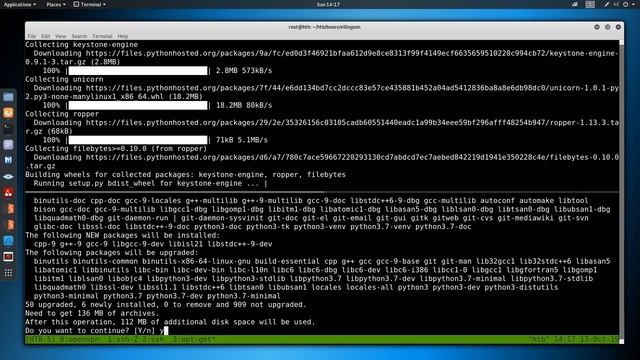Viewport: 640px width, 360px height.
Task: Open the terminal icon in the dock
Action: point(8,129)
